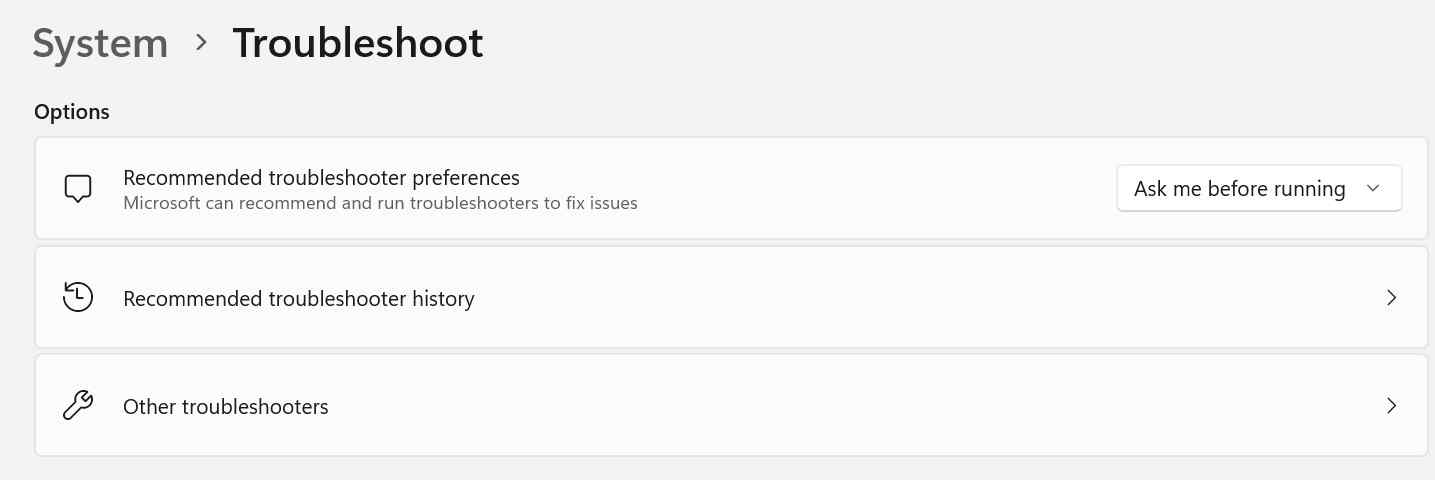
Task: Click the Troubleshoot page title
Action: (x=358, y=44)
